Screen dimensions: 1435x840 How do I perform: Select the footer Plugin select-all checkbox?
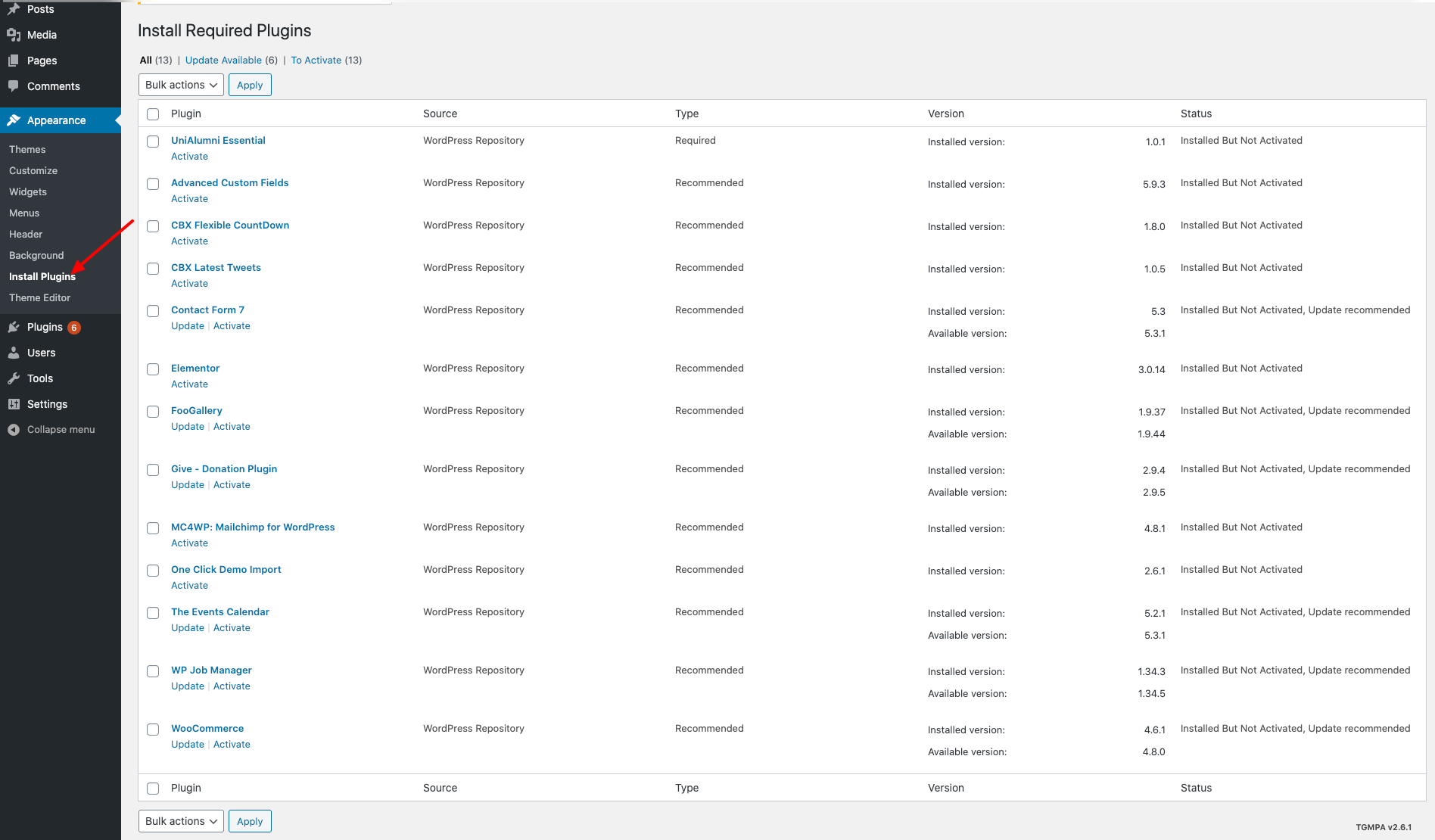coord(153,789)
